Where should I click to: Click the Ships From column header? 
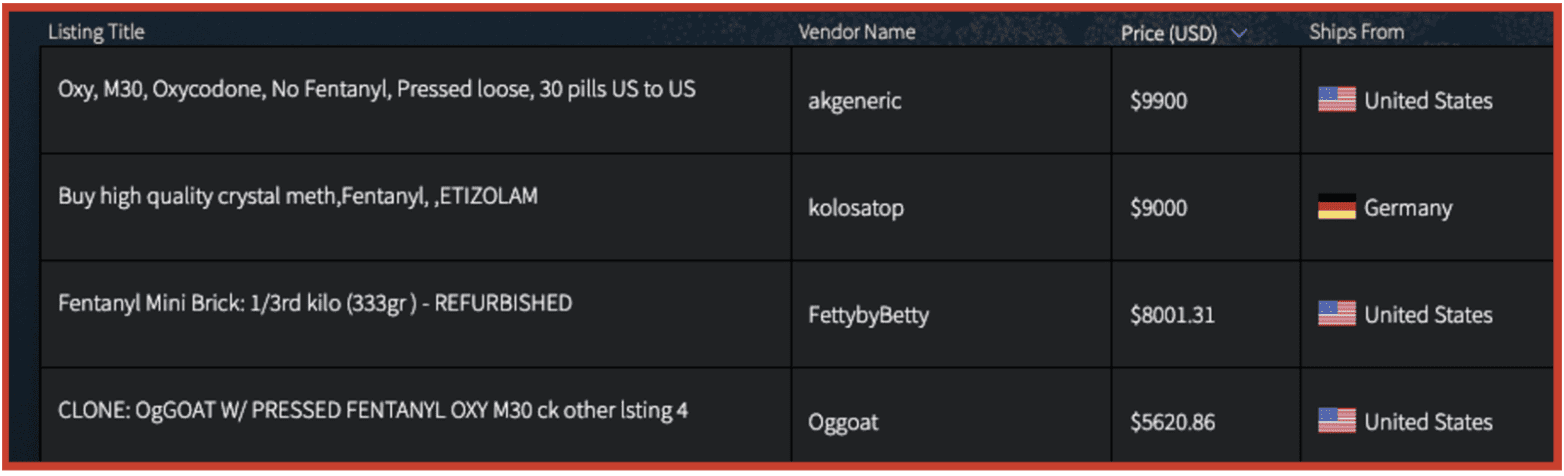pyautogui.click(x=1356, y=32)
